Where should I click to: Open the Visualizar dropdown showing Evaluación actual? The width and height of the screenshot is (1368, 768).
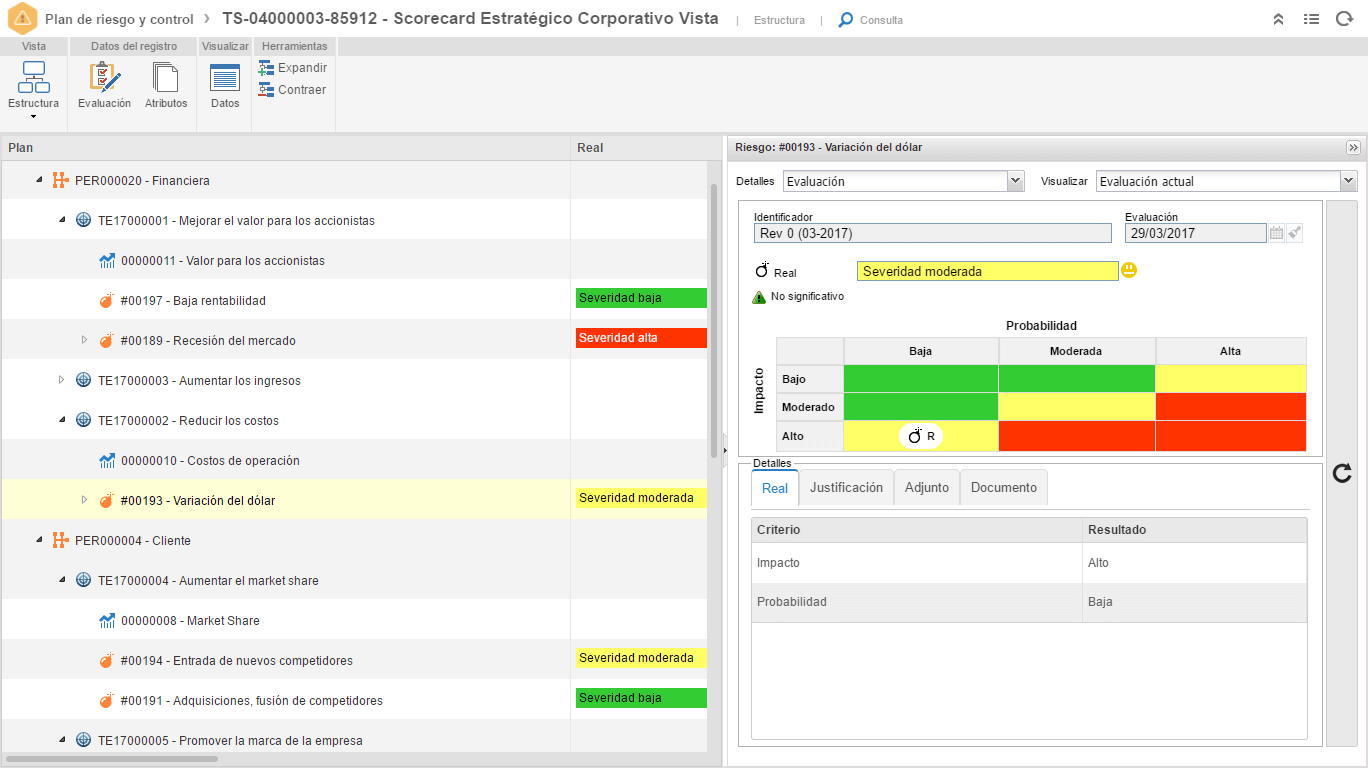tap(1226, 181)
